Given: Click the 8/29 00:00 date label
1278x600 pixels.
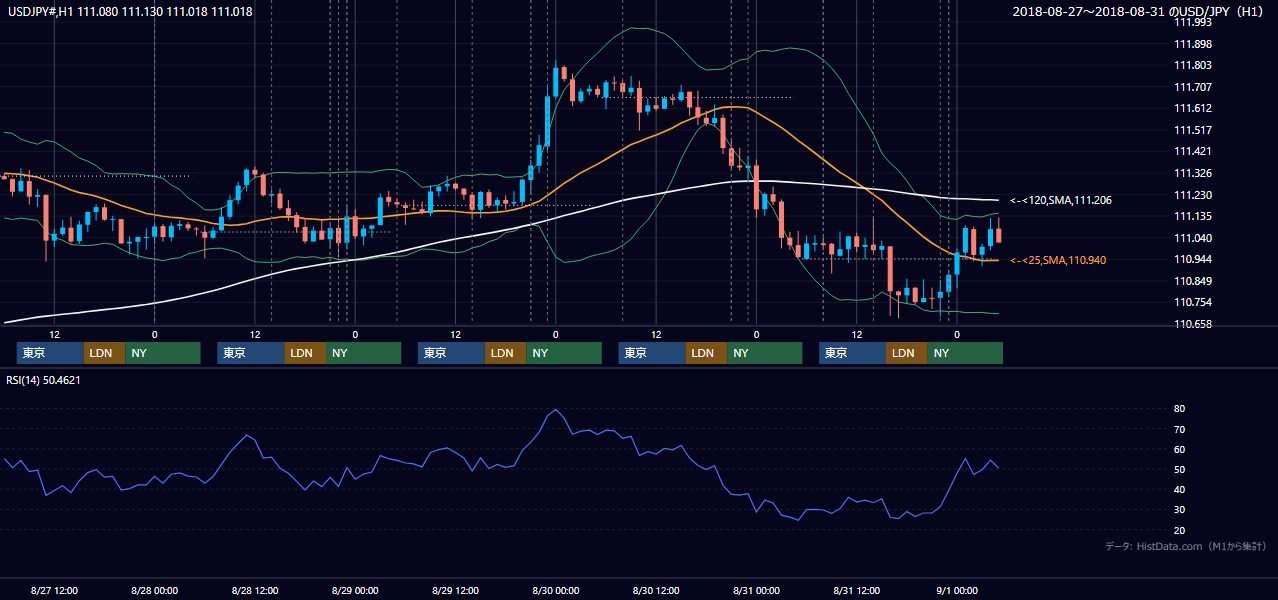Looking at the screenshot, I should (x=355, y=591).
